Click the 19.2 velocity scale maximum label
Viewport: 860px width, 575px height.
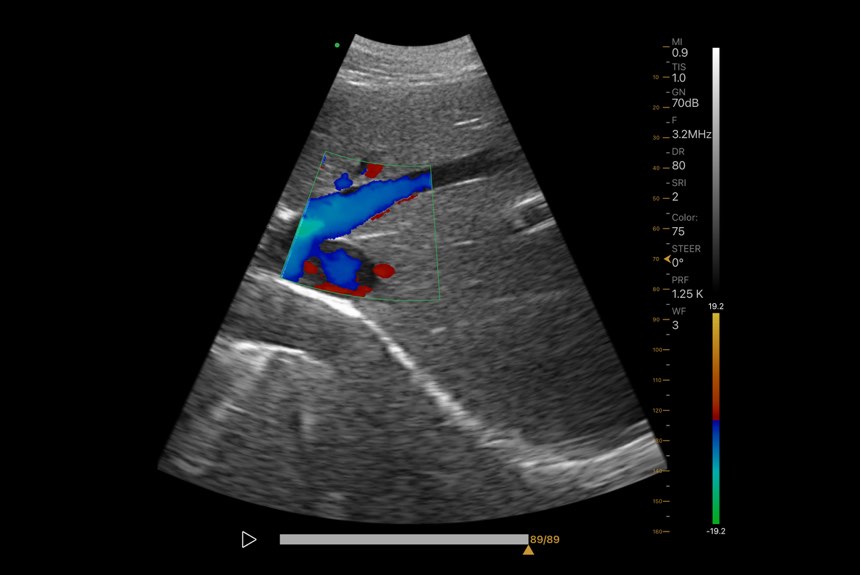tap(715, 306)
